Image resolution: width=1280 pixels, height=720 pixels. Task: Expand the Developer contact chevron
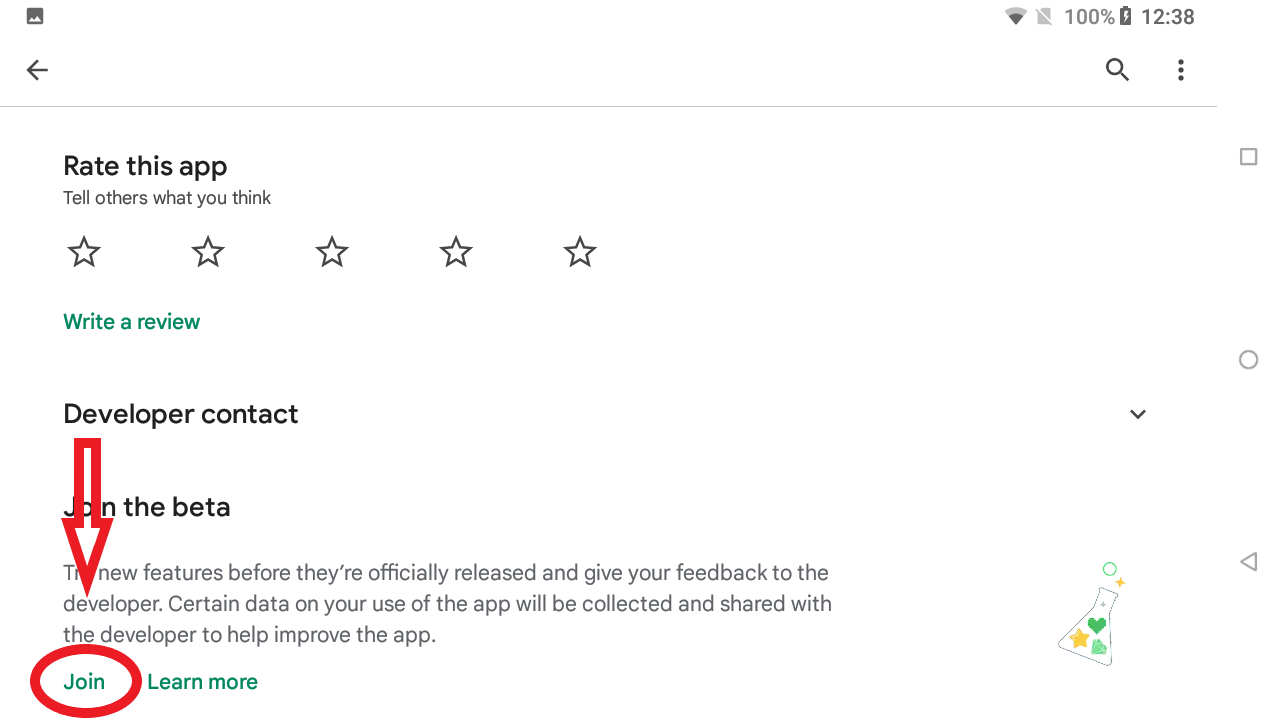click(1138, 414)
